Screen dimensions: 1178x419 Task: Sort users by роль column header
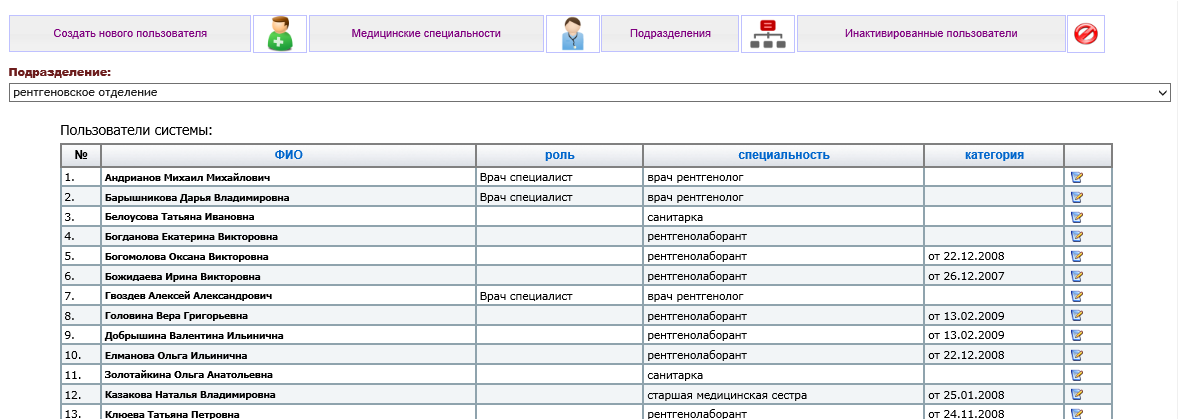[559, 155]
